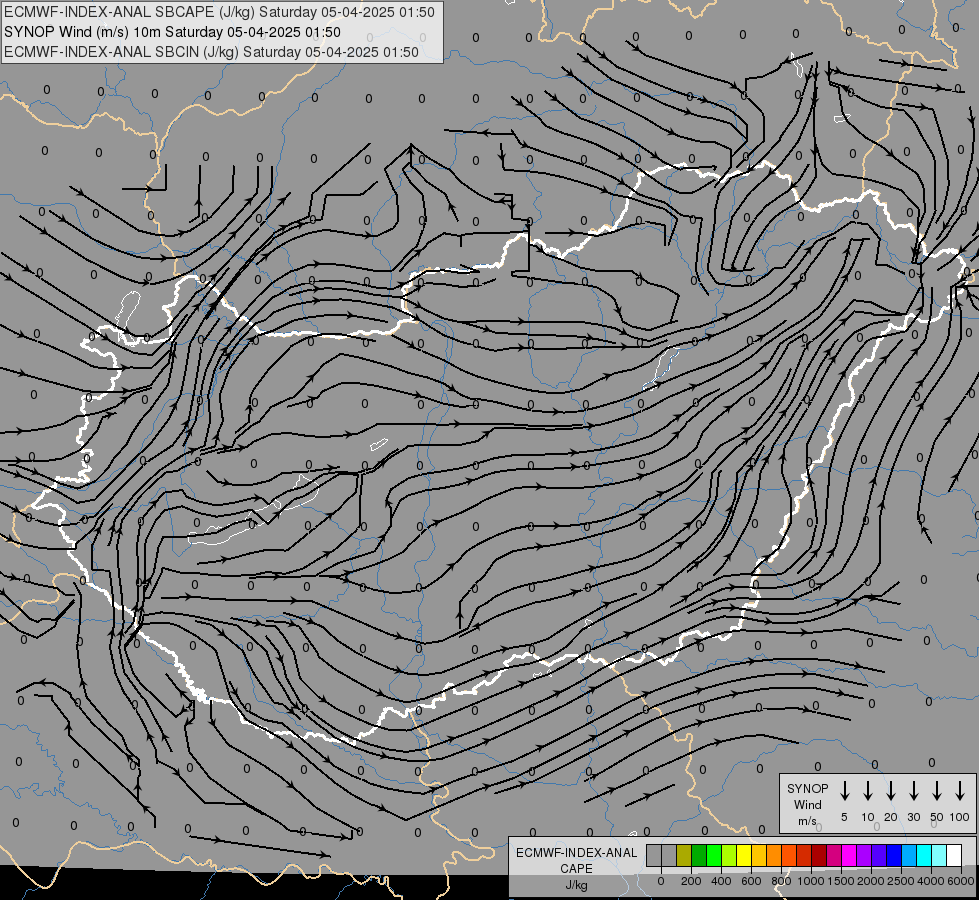
Task: Click the 10 m/s wind arrow in legend
Action: [868, 791]
